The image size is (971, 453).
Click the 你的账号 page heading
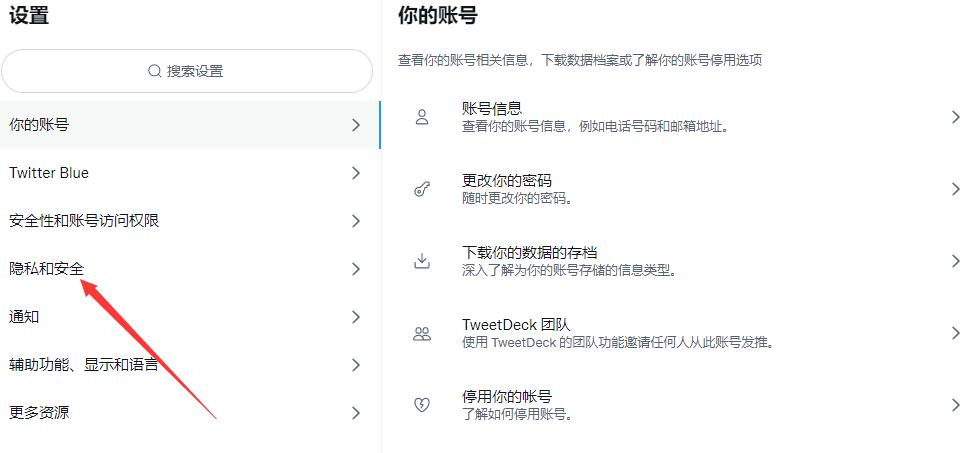tap(438, 15)
